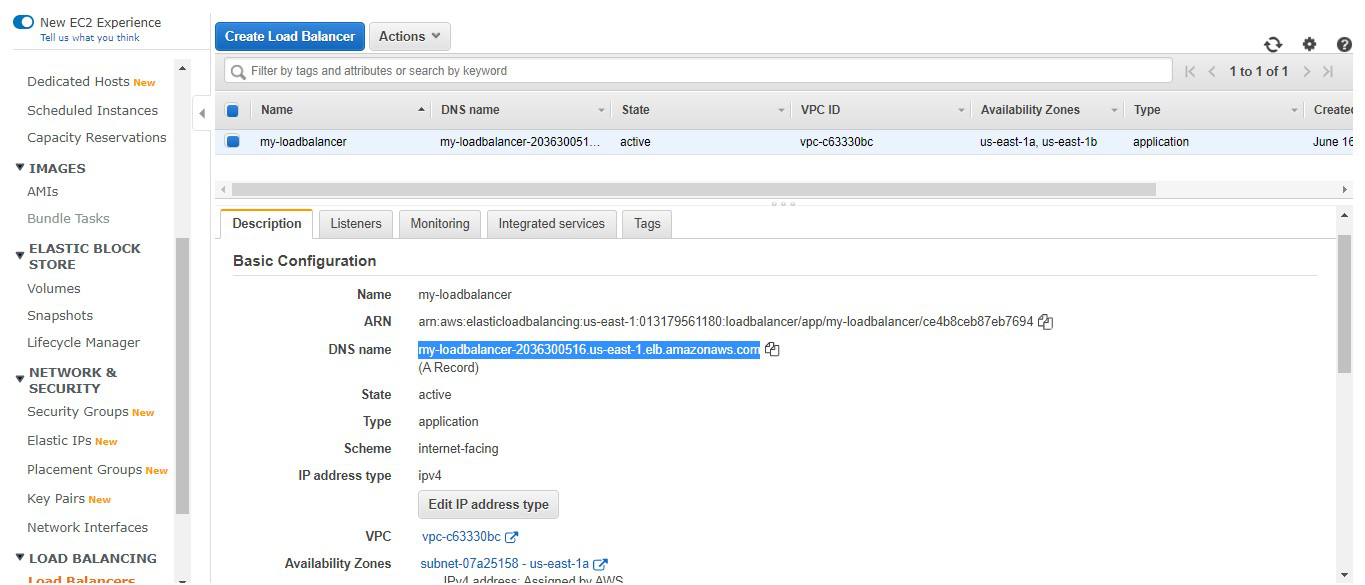Open Scheduled Instances in sidebar
The width and height of the screenshot is (1365, 585).
[92, 110]
